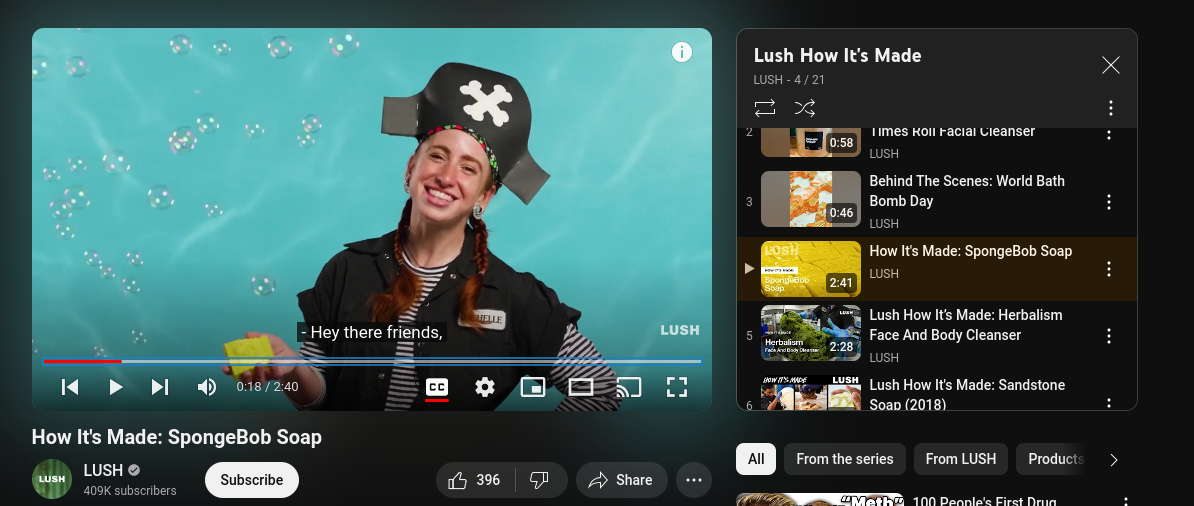Open Times Roll Facial Cleanser title
The width and height of the screenshot is (1194, 506).
(952, 133)
